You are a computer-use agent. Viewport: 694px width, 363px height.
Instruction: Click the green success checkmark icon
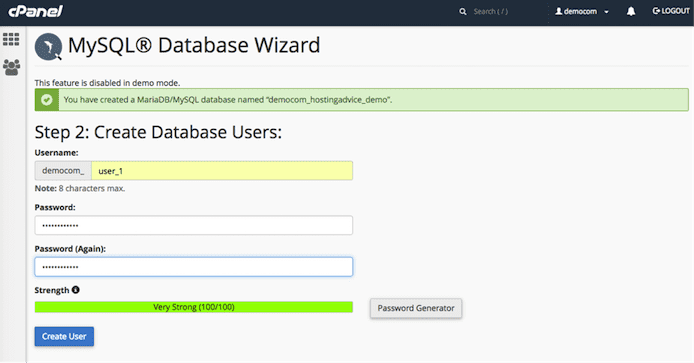[46, 100]
